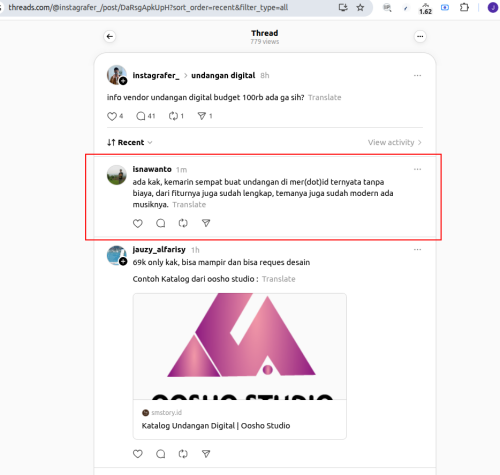Open View activity
The height and width of the screenshot is (475, 500).
pos(395,142)
